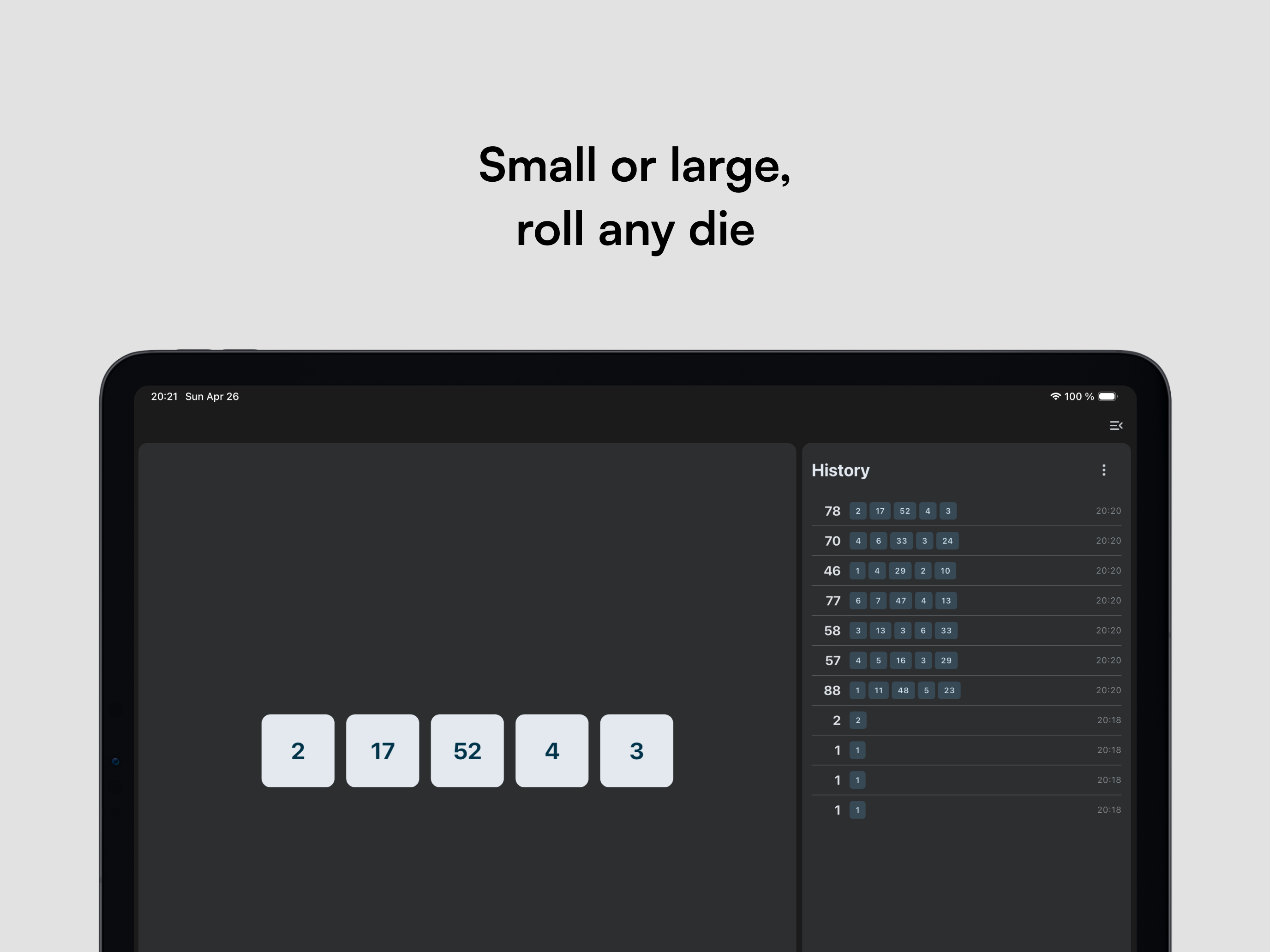
Task: Tap the battery status icon
Action: [1108, 397]
